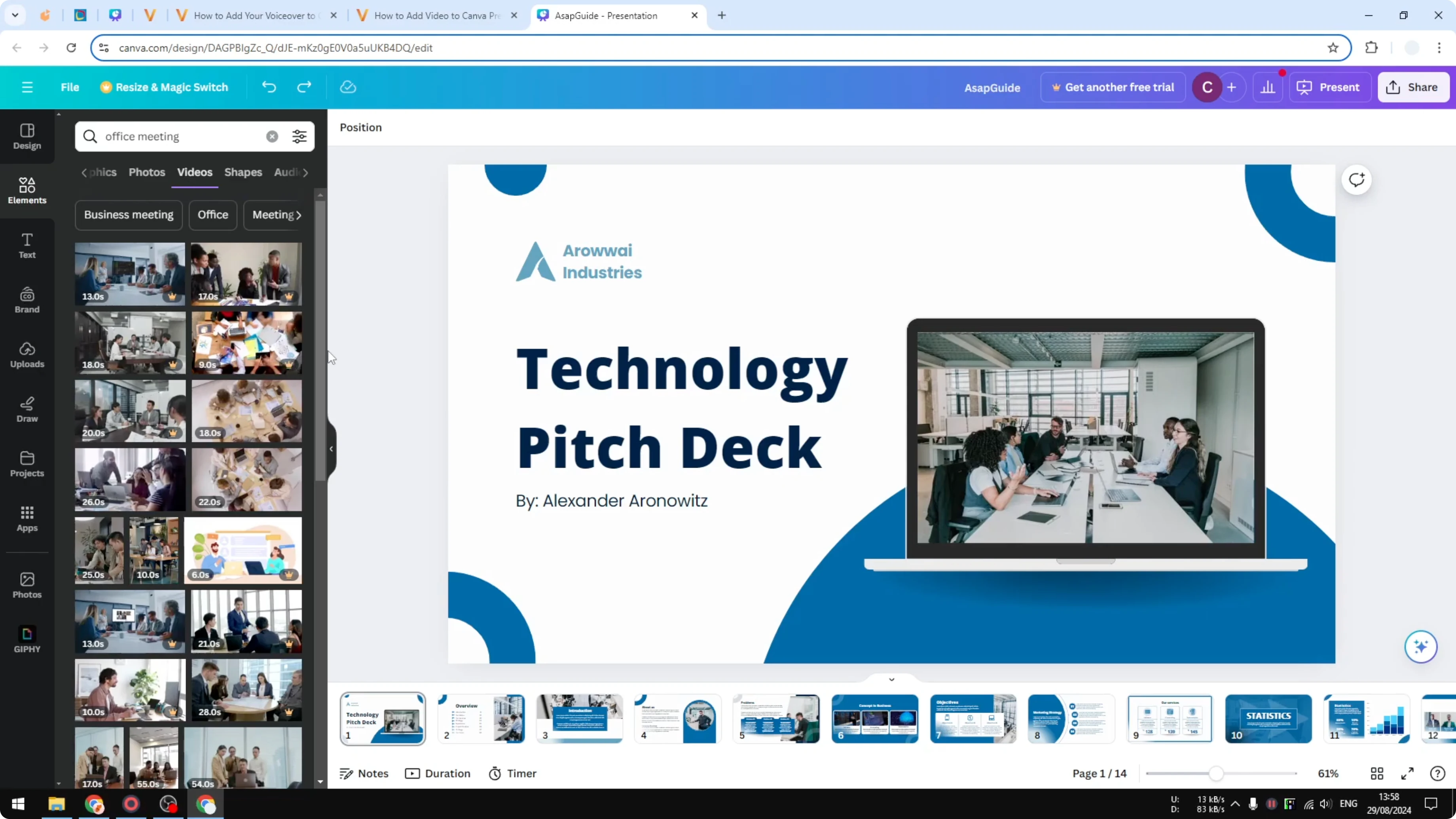Screen dimensions: 1456x819
Task: Open the Brand kit panel
Action: (x=27, y=301)
